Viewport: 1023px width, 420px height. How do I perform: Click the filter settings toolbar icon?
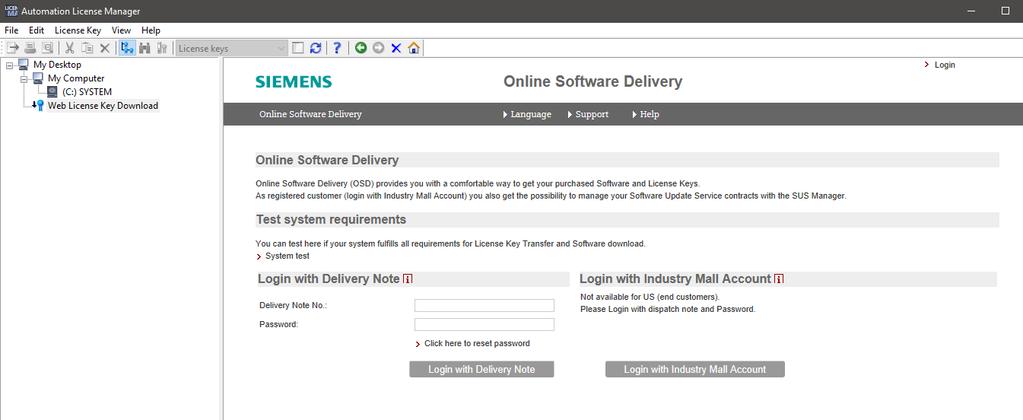click(x=162, y=48)
